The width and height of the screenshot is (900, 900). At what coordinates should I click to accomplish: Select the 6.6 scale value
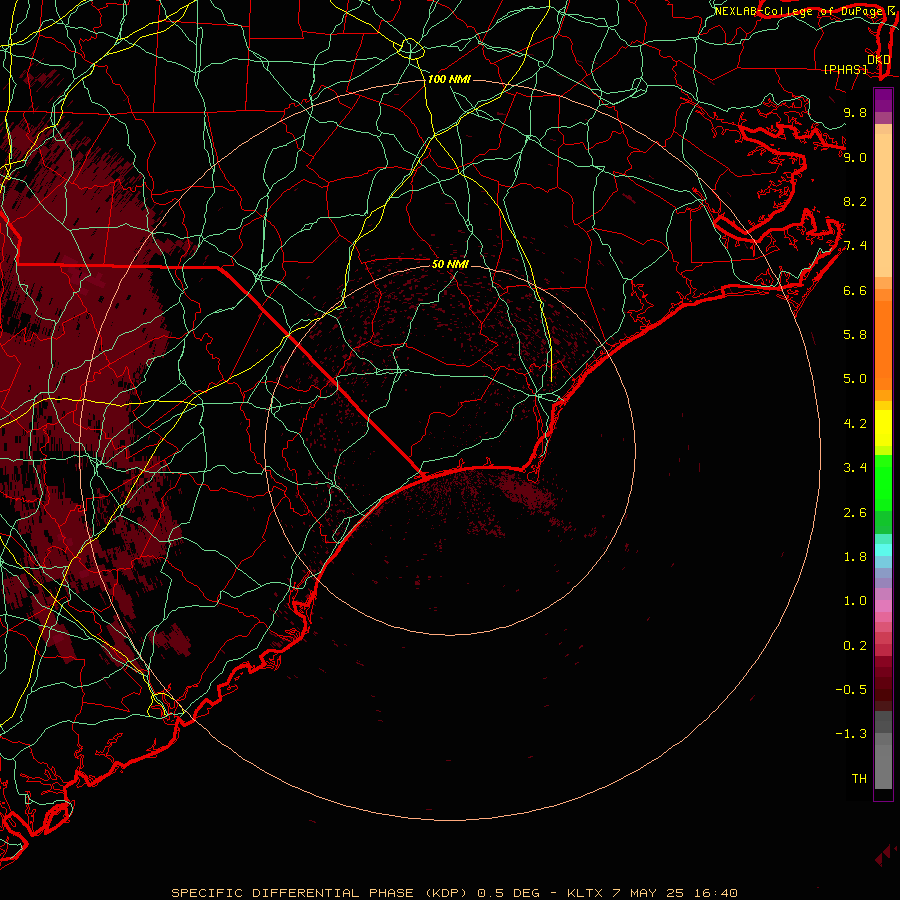(x=855, y=290)
